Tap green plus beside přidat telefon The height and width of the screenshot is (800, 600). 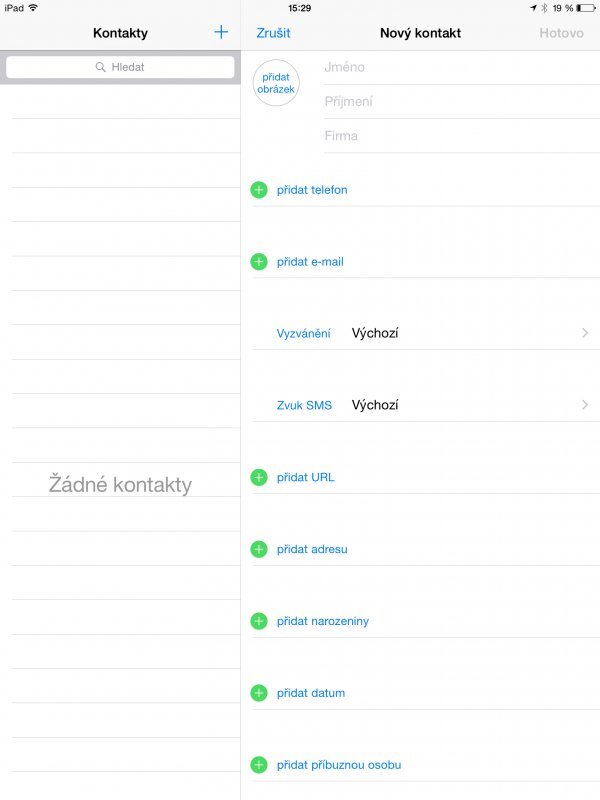coord(259,190)
